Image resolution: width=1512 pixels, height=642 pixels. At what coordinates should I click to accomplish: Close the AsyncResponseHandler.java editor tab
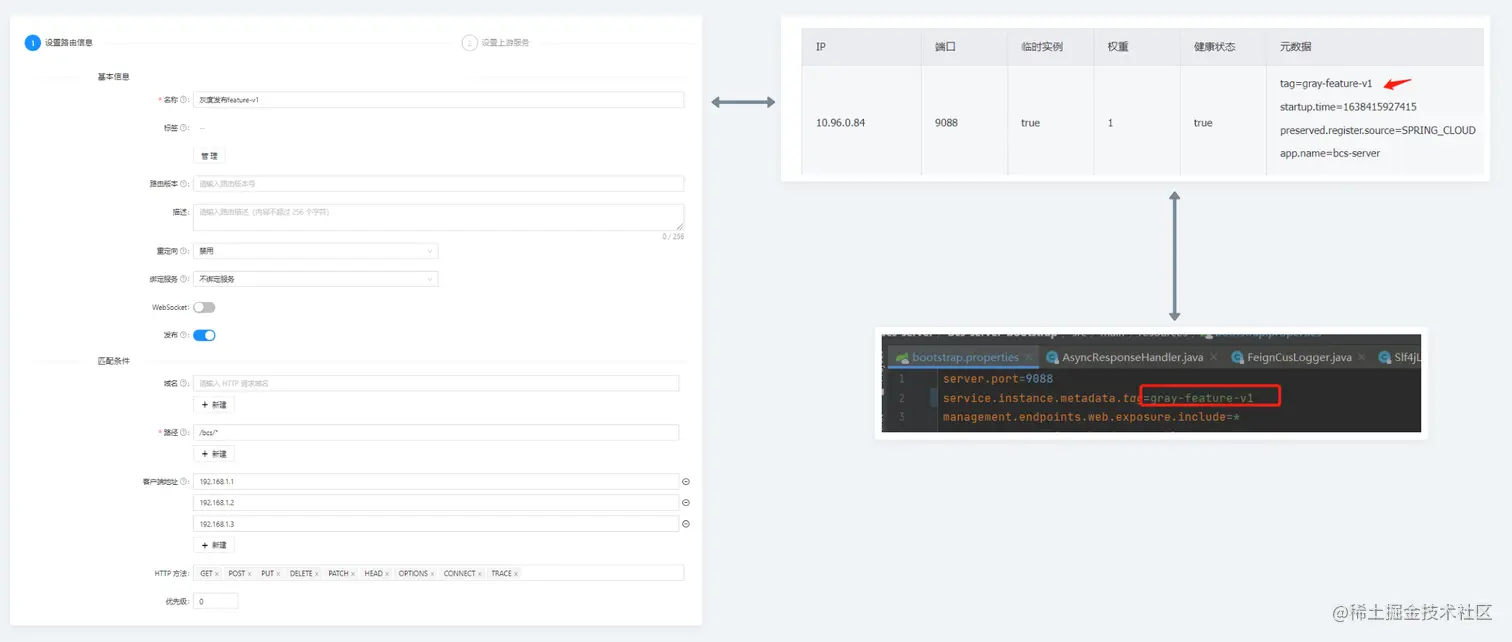click(1213, 357)
